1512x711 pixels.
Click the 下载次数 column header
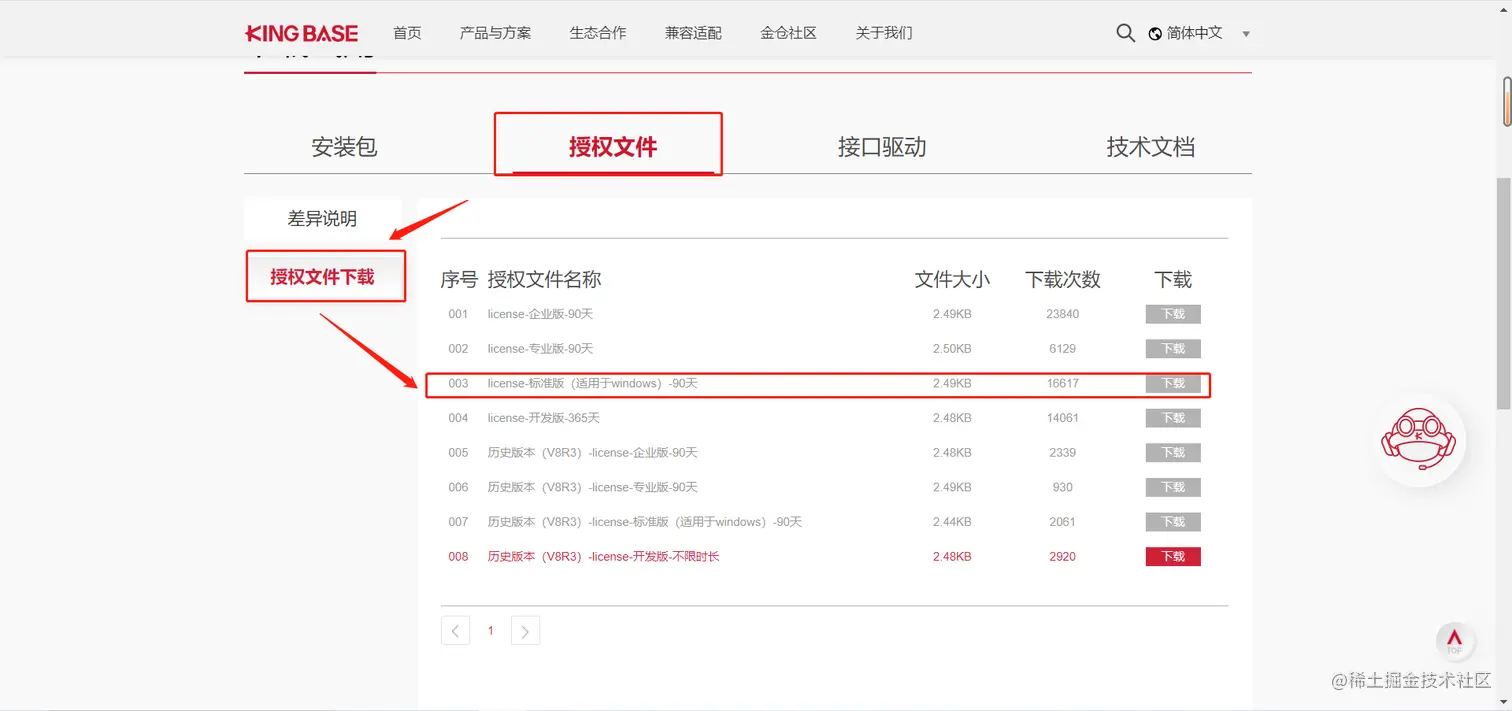click(1063, 280)
